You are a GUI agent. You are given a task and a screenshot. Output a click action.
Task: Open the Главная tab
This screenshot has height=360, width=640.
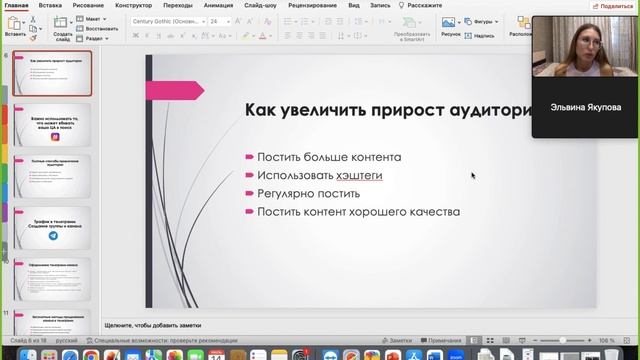(16, 5)
